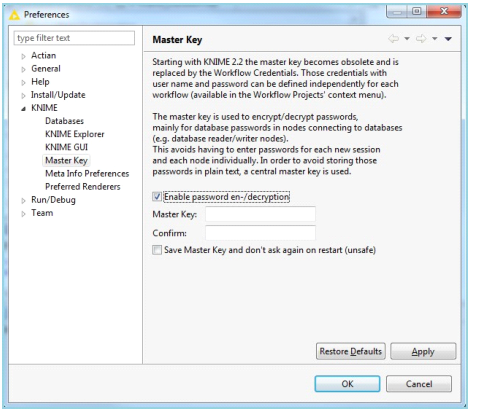Select the Install/Update category label
Screen dimensions: 479x412
click(58, 95)
